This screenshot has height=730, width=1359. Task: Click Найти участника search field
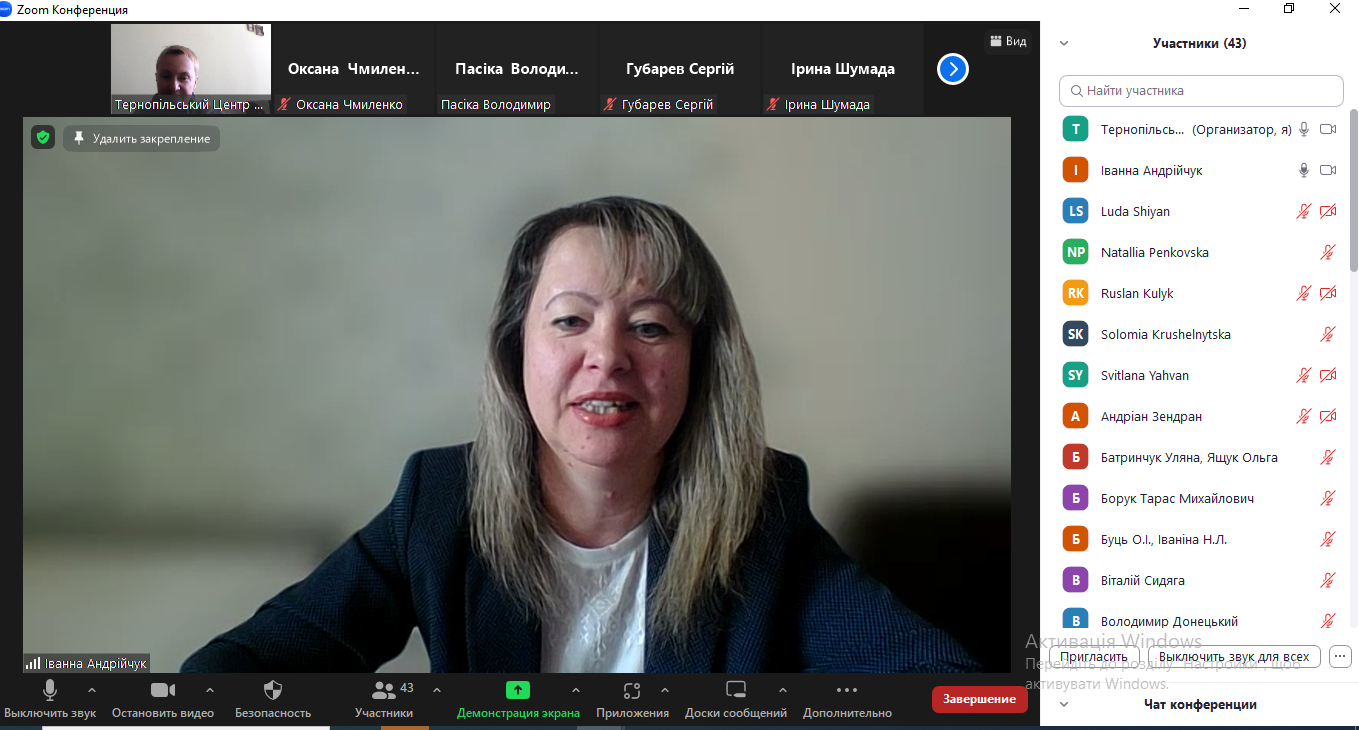click(x=1201, y=90)
